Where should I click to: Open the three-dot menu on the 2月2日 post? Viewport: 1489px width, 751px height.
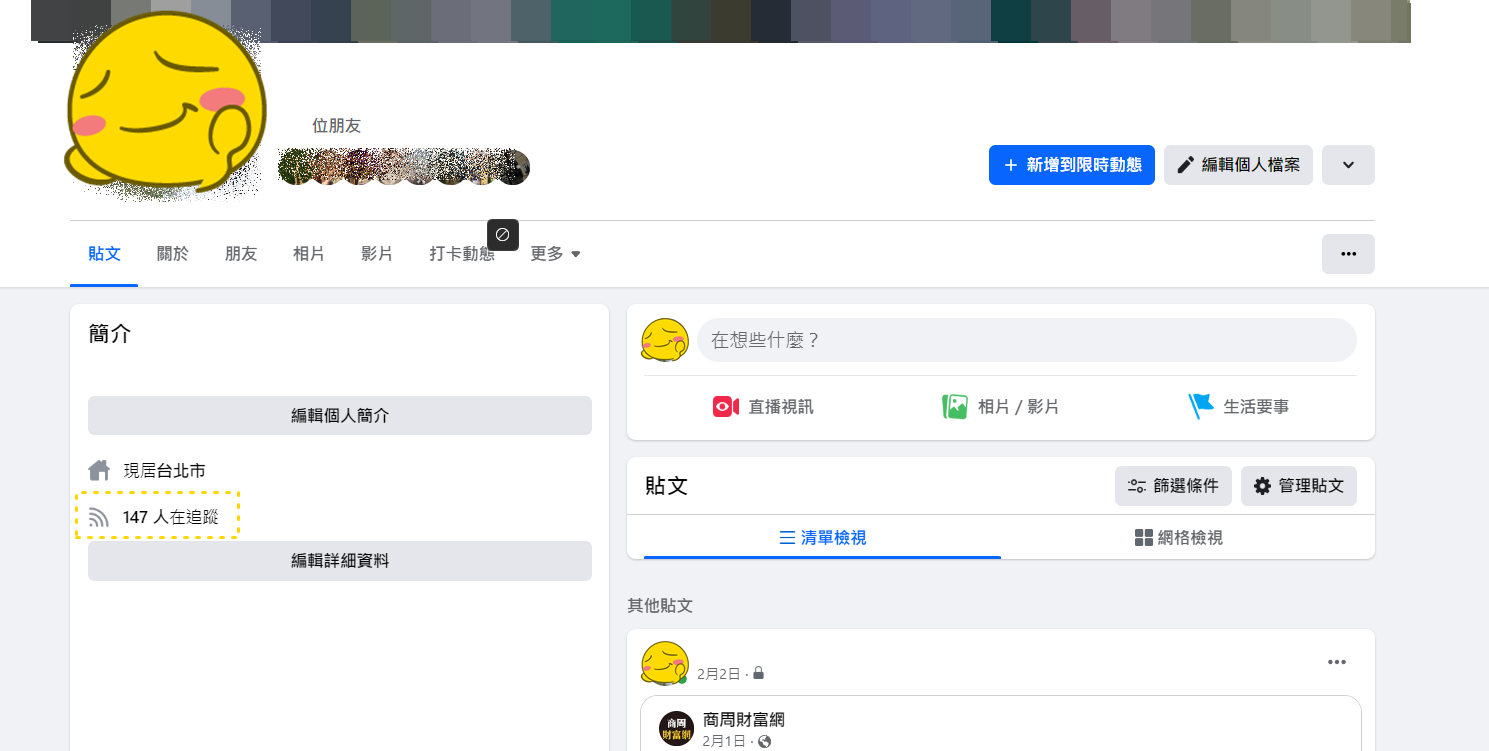tap(1337, 662)
